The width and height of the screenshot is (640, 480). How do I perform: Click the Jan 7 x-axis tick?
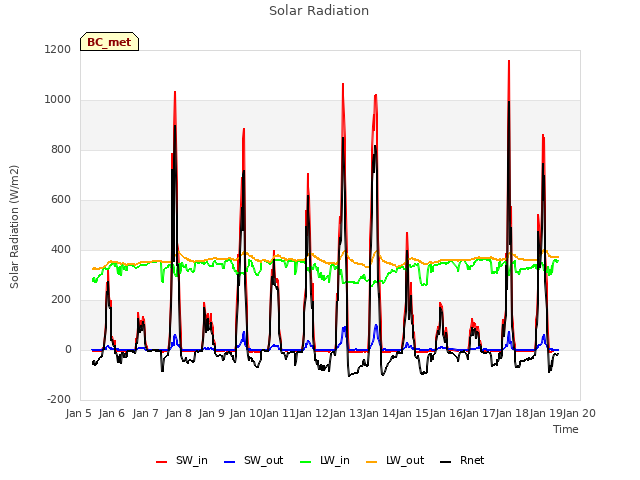pyautogui.click(x=146, y=413)
